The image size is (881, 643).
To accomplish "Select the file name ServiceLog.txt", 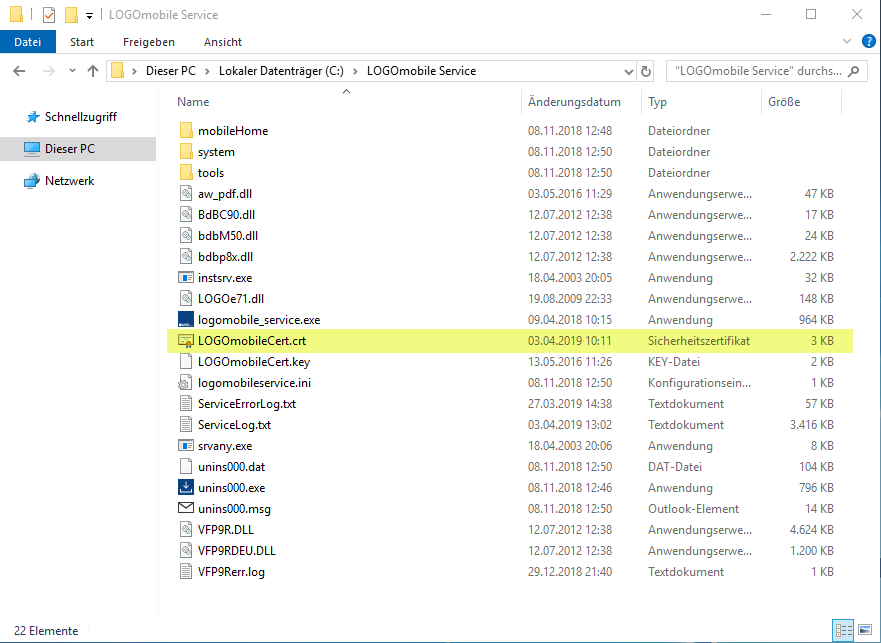I will [234, 425].
